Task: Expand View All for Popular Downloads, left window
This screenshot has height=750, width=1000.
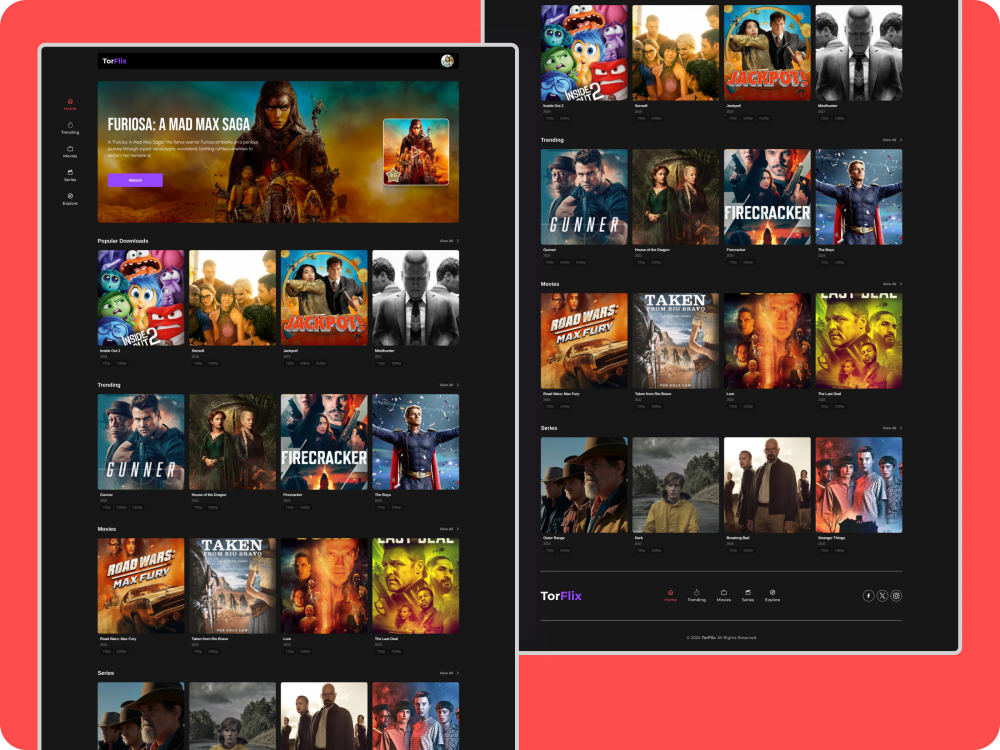Action: [449, 241]
